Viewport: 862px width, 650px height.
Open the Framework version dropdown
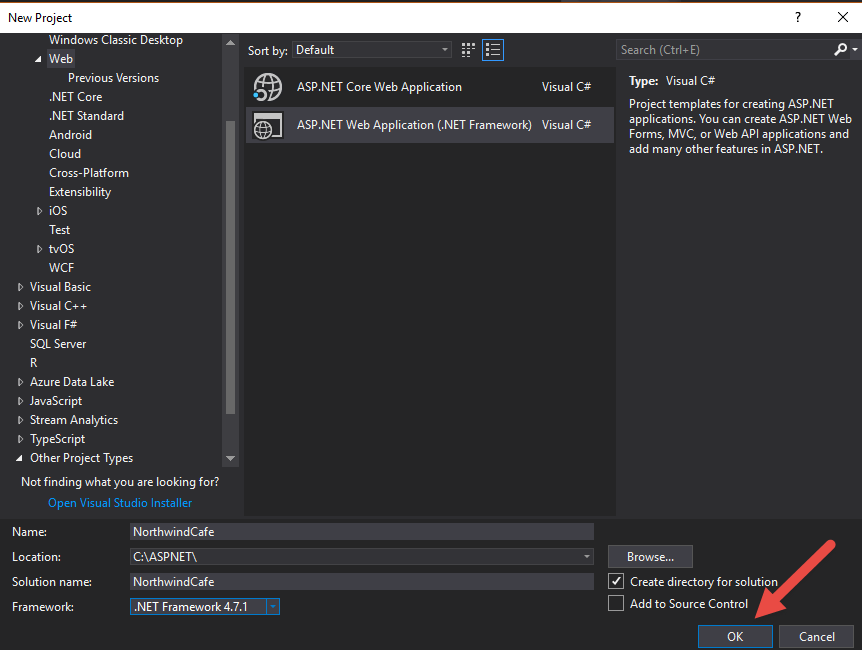(273, 607)
